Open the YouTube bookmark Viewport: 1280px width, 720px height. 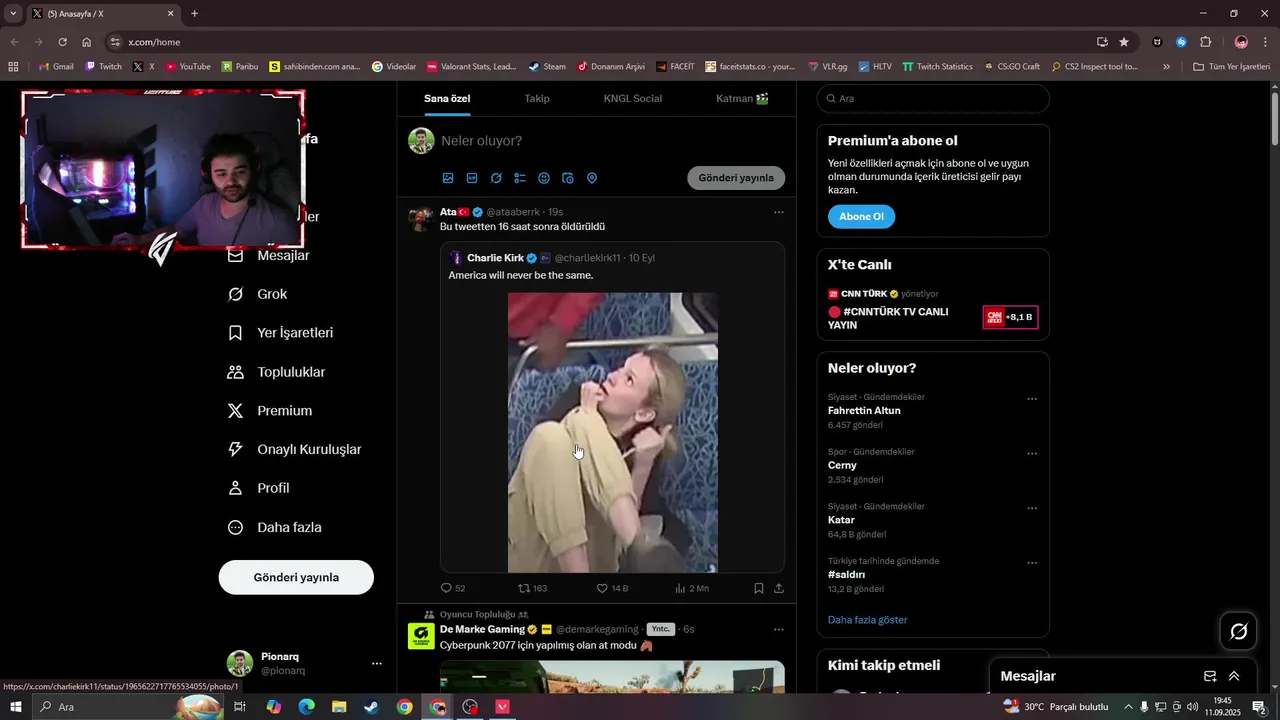188,66
